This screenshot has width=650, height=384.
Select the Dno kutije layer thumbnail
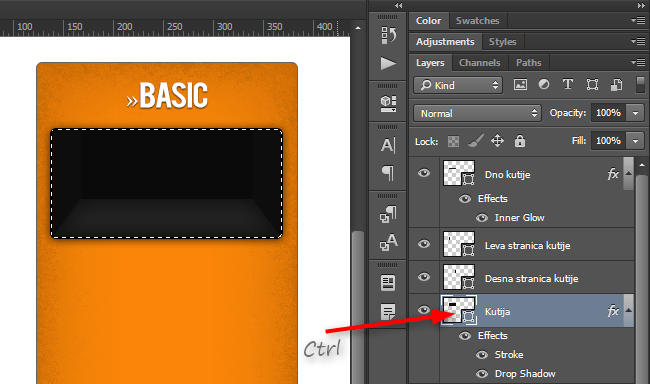[x=459, y=173]
